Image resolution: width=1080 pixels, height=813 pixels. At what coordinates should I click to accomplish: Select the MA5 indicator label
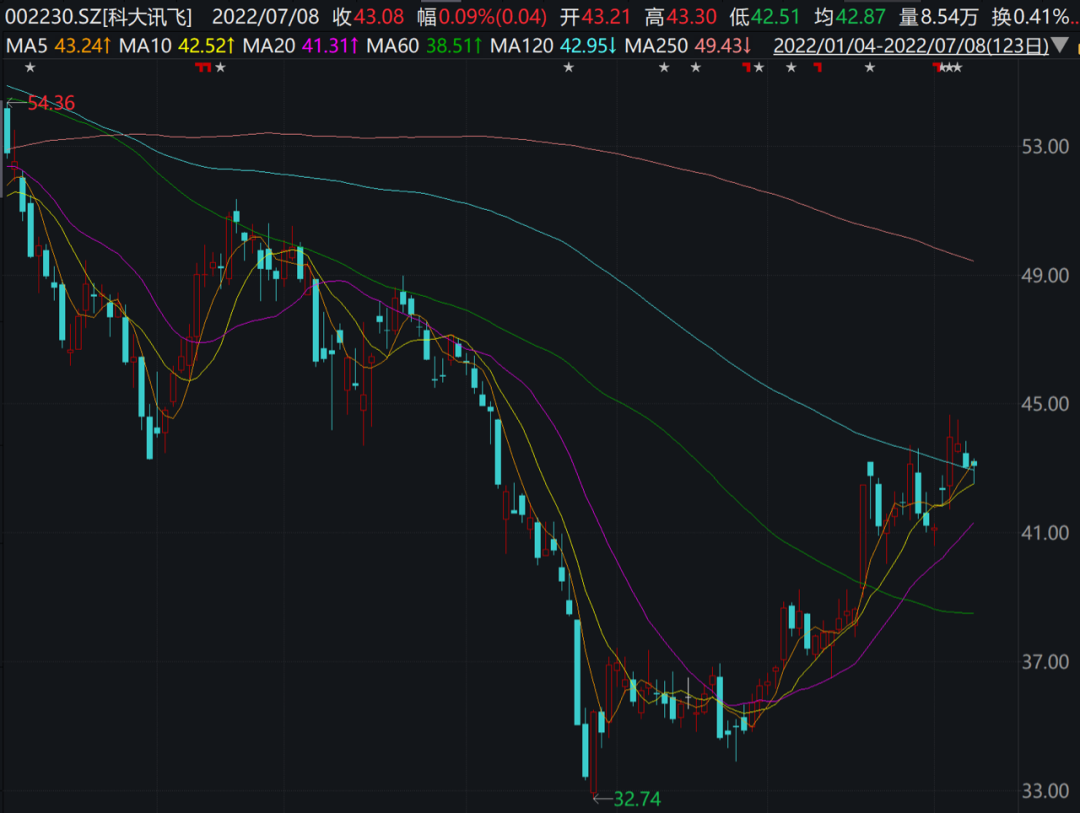(x=26, y=46)
